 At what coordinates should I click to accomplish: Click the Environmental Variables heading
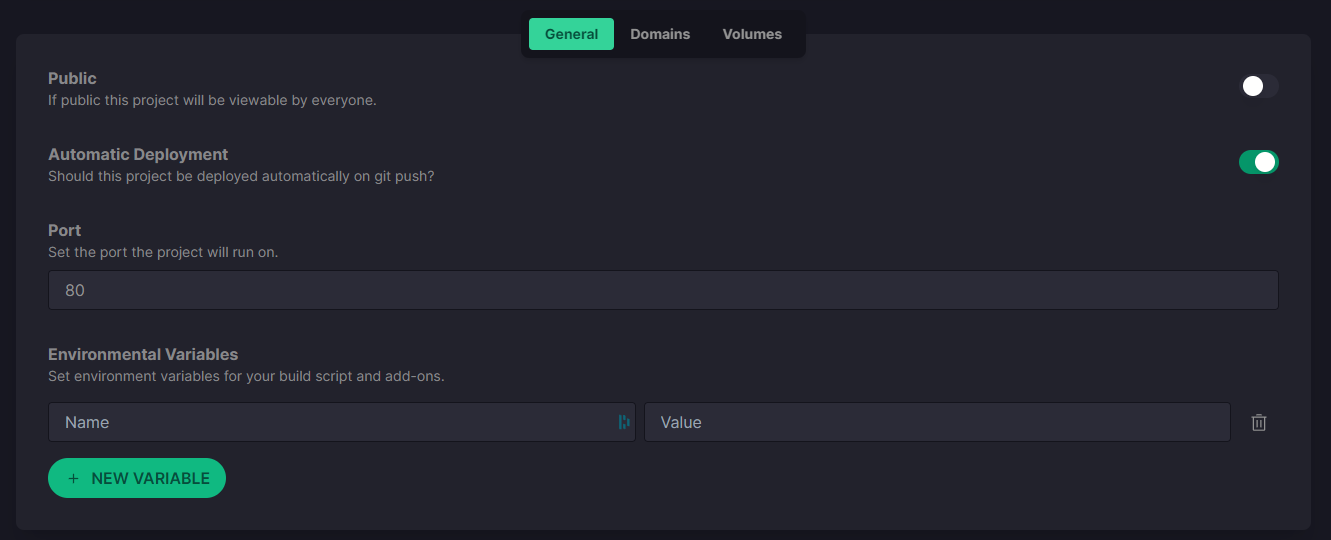tap(143, 354)
